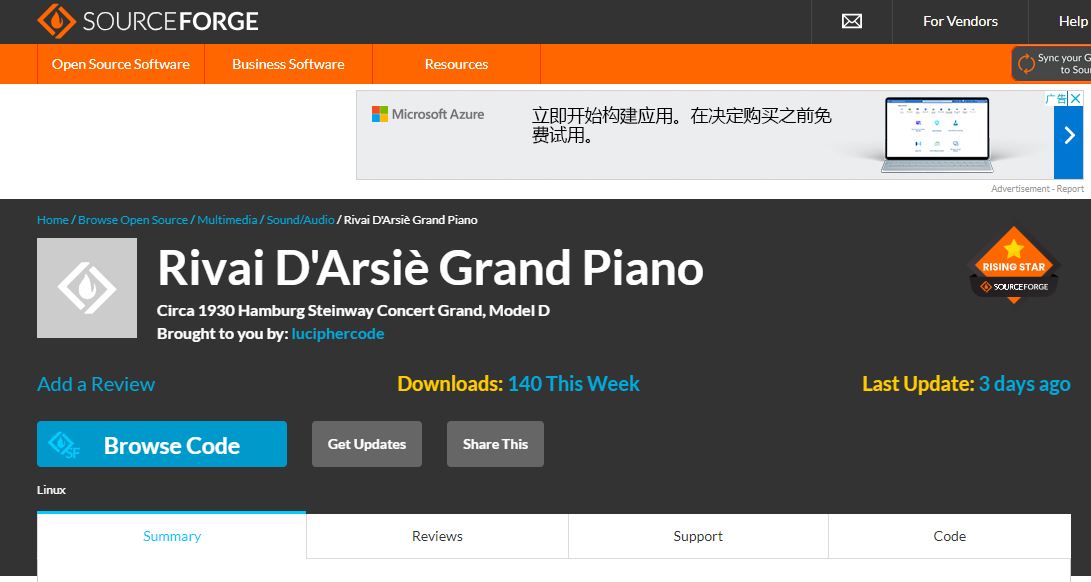Click the gray project logo thumbnail
The image size is (1091, 582).
click(x=87, y=288)
